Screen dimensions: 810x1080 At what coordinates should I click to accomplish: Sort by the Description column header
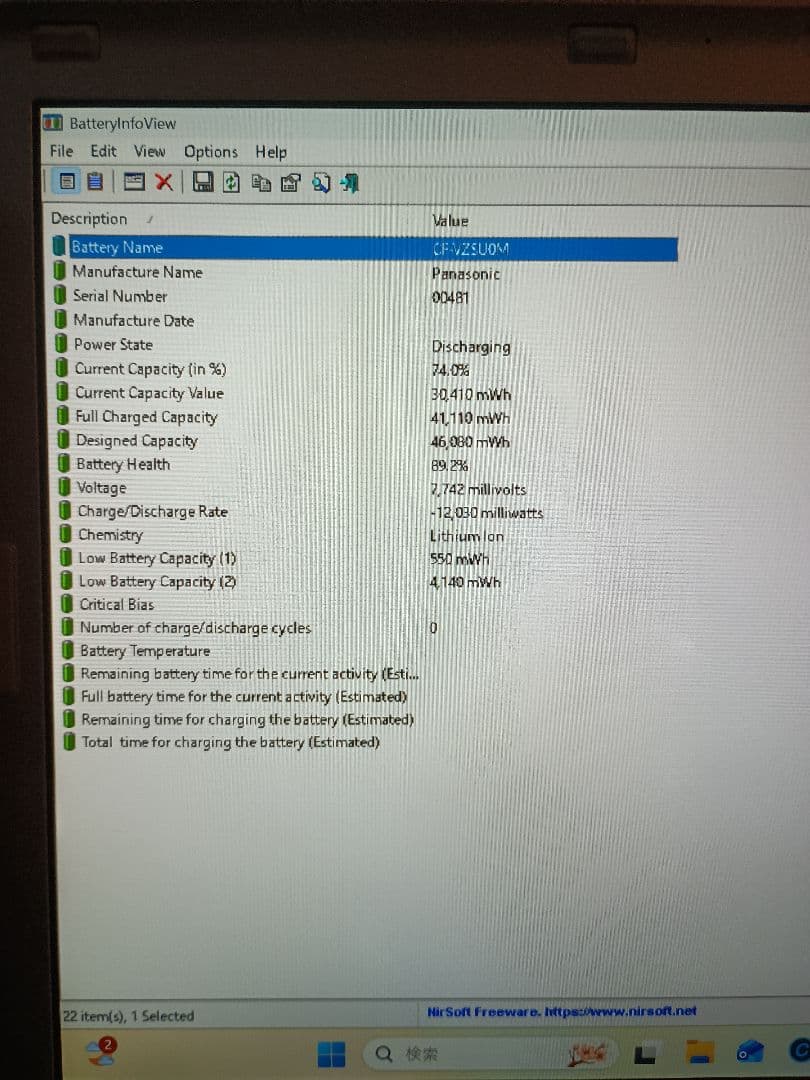(90, 218)
